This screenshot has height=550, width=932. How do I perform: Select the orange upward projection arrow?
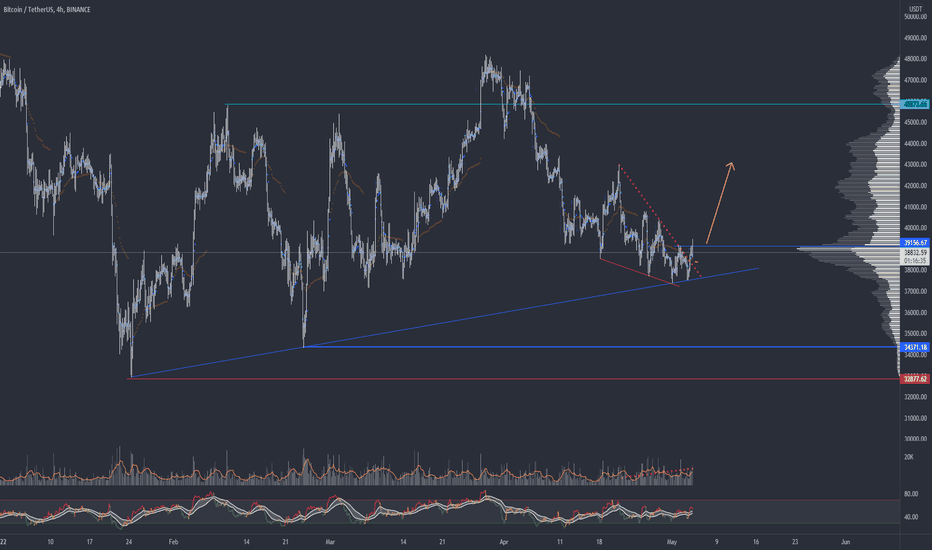[x=720, y=203]
